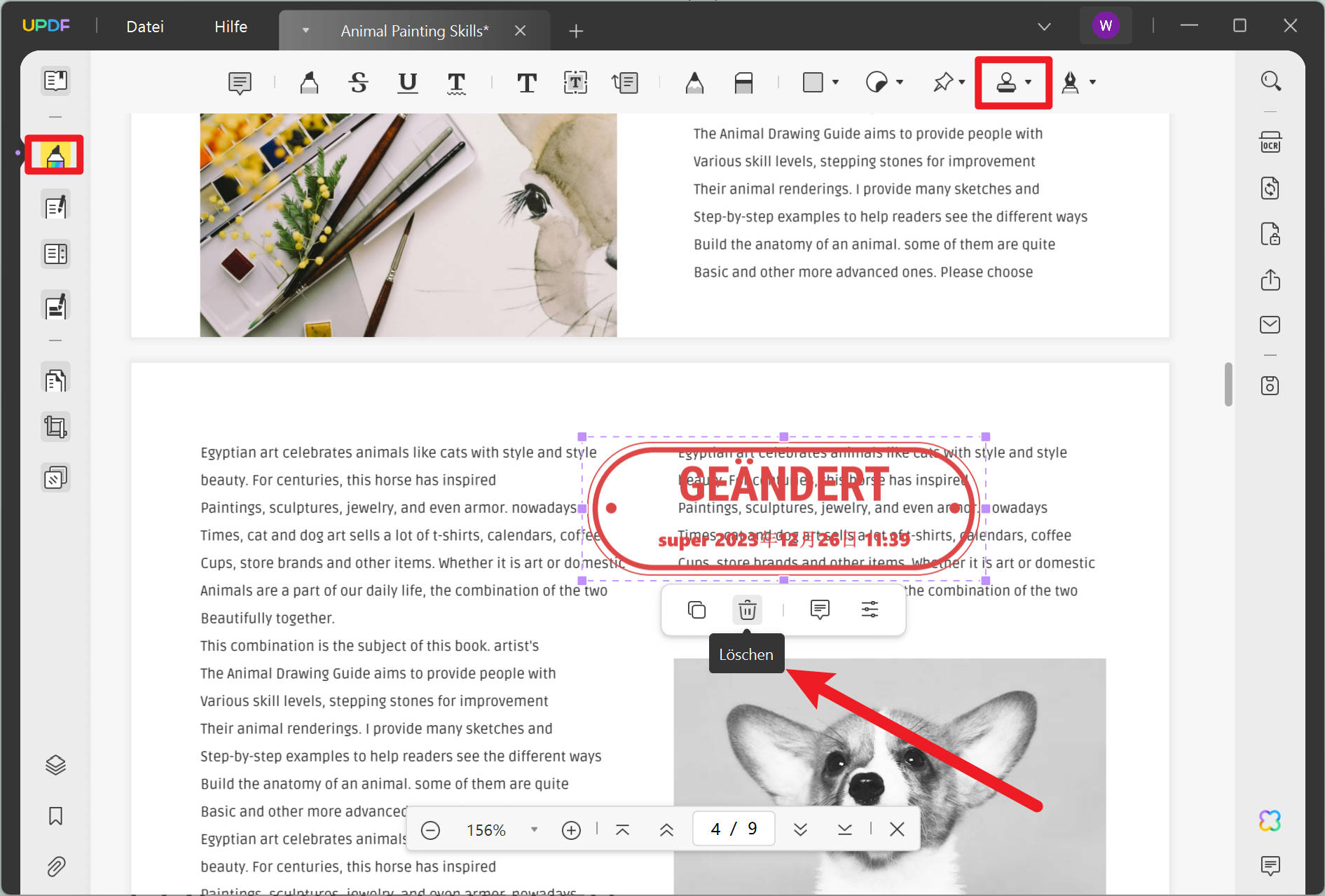Select the eraser tool
The image size is (1325, 896).
click(x=744, y=83)
